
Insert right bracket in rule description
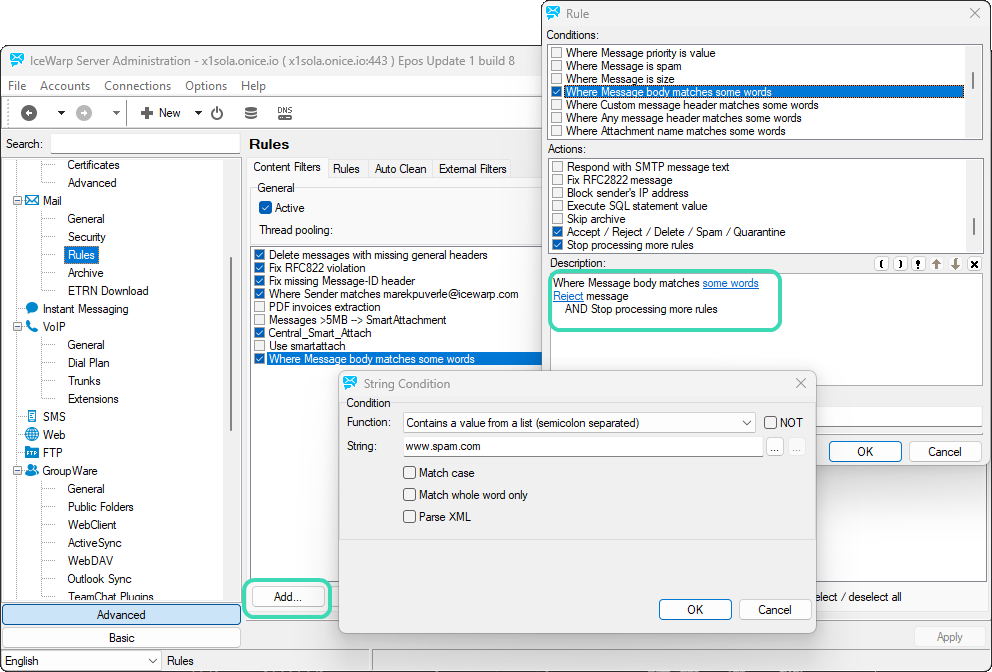pos(900,264)
